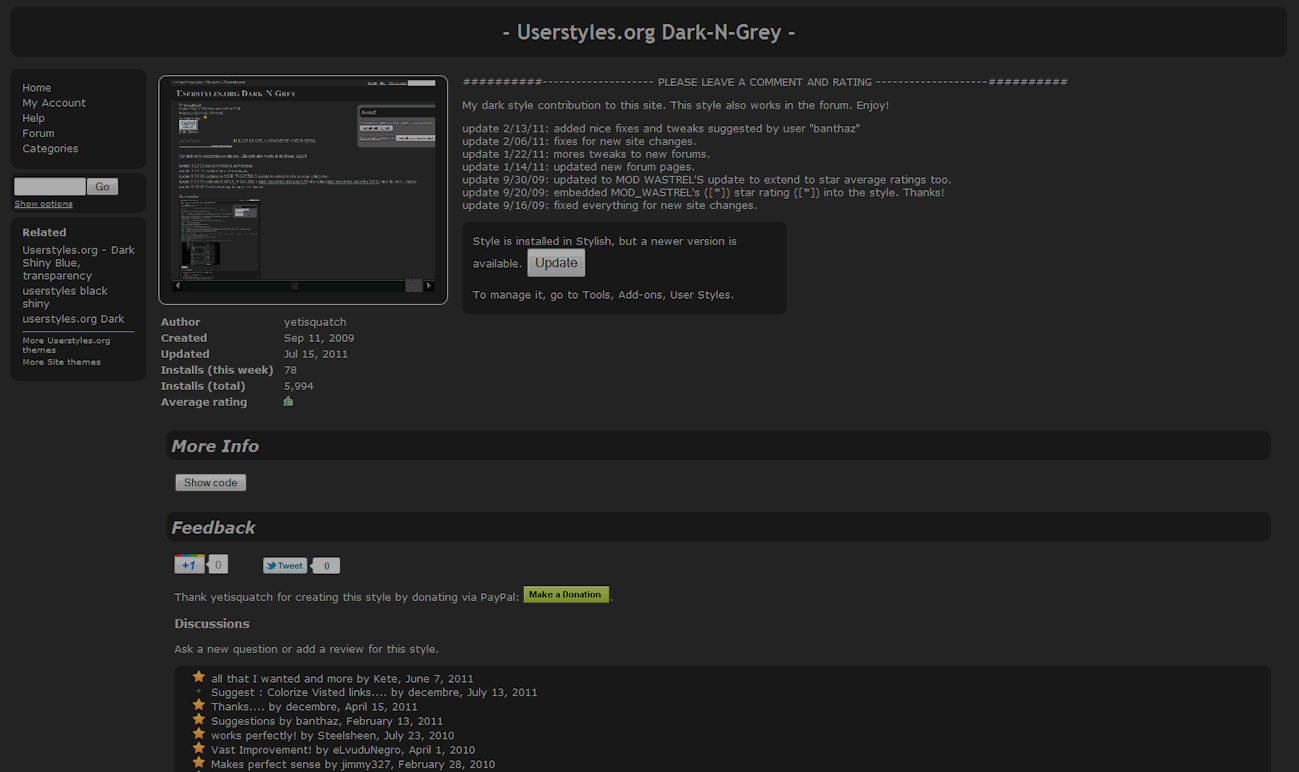Open search options via "Show options"

click(x=44, y=203)
